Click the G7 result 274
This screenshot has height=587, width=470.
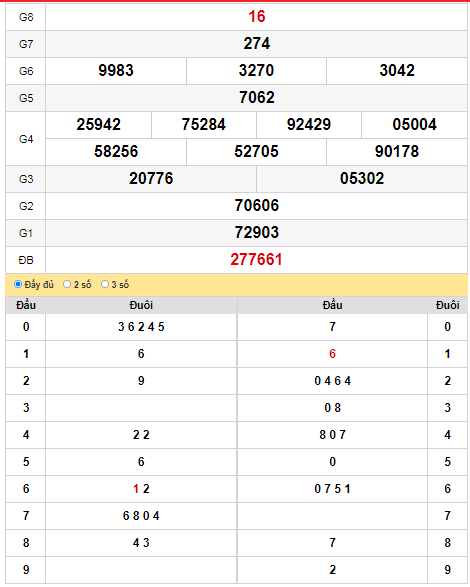click(257, 43)
